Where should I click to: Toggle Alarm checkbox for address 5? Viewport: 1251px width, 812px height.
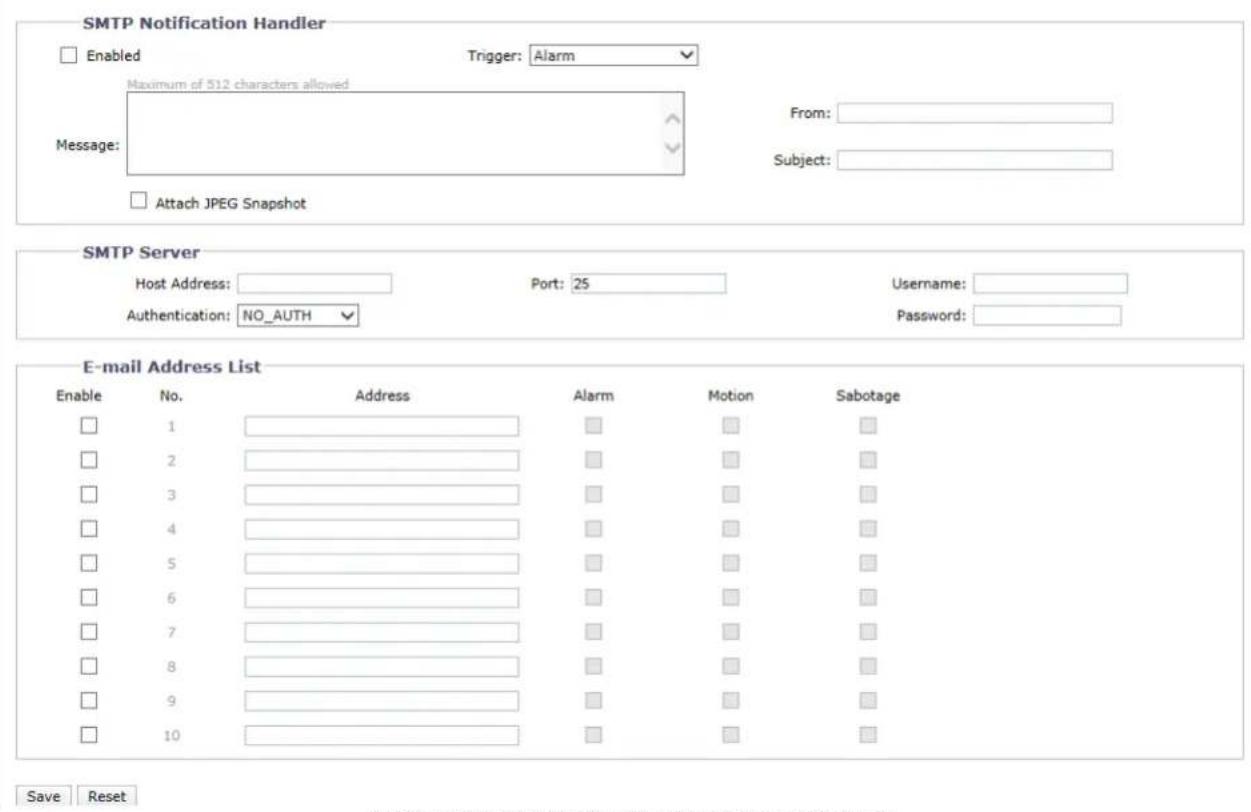pyautogui.click(x=593, y=563)
